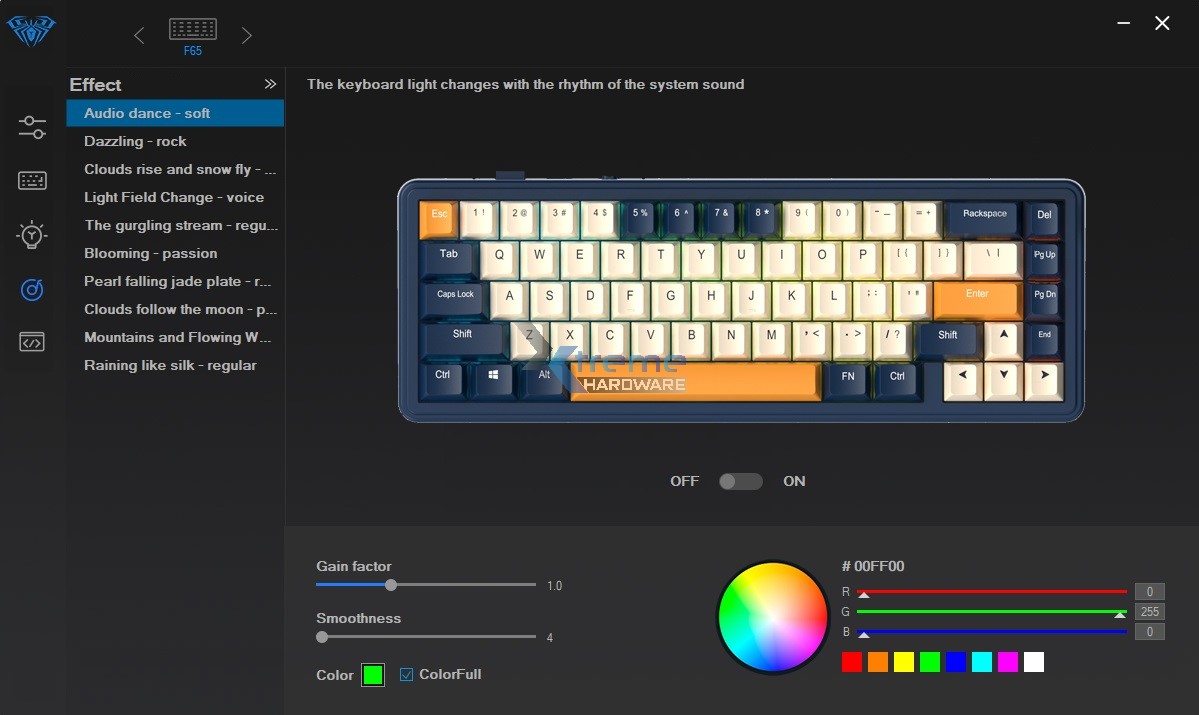Choose the Blooming - passion effect
Screen dimensions: 1199x715
[x=150, y=254]
